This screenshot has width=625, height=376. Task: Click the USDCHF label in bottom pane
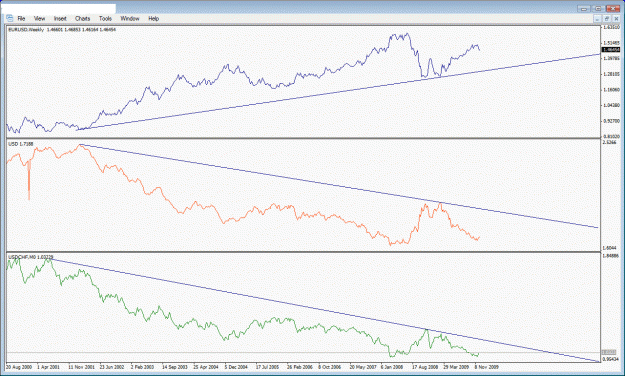(x=31, y=257)
